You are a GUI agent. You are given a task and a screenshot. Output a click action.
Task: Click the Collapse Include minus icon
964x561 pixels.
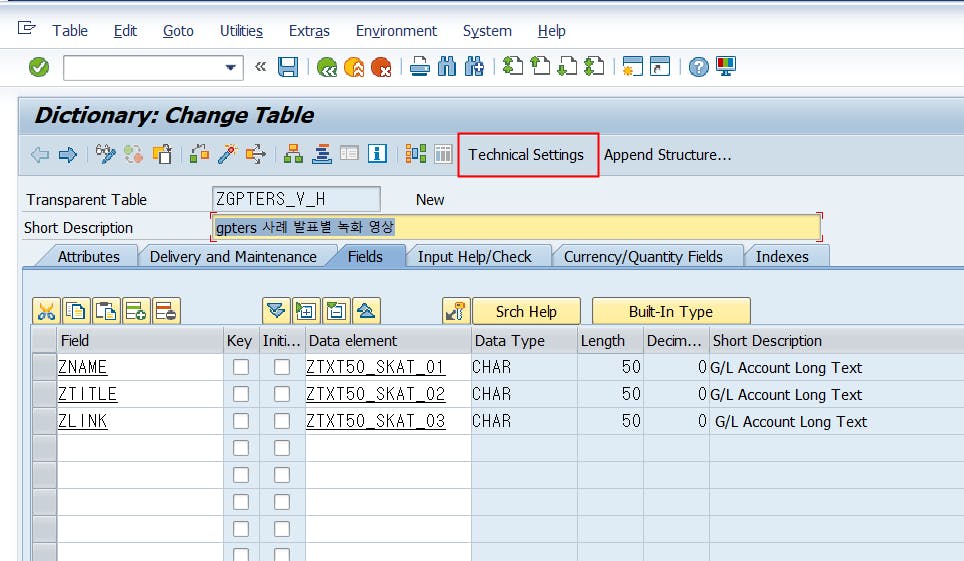coord(336,311)
